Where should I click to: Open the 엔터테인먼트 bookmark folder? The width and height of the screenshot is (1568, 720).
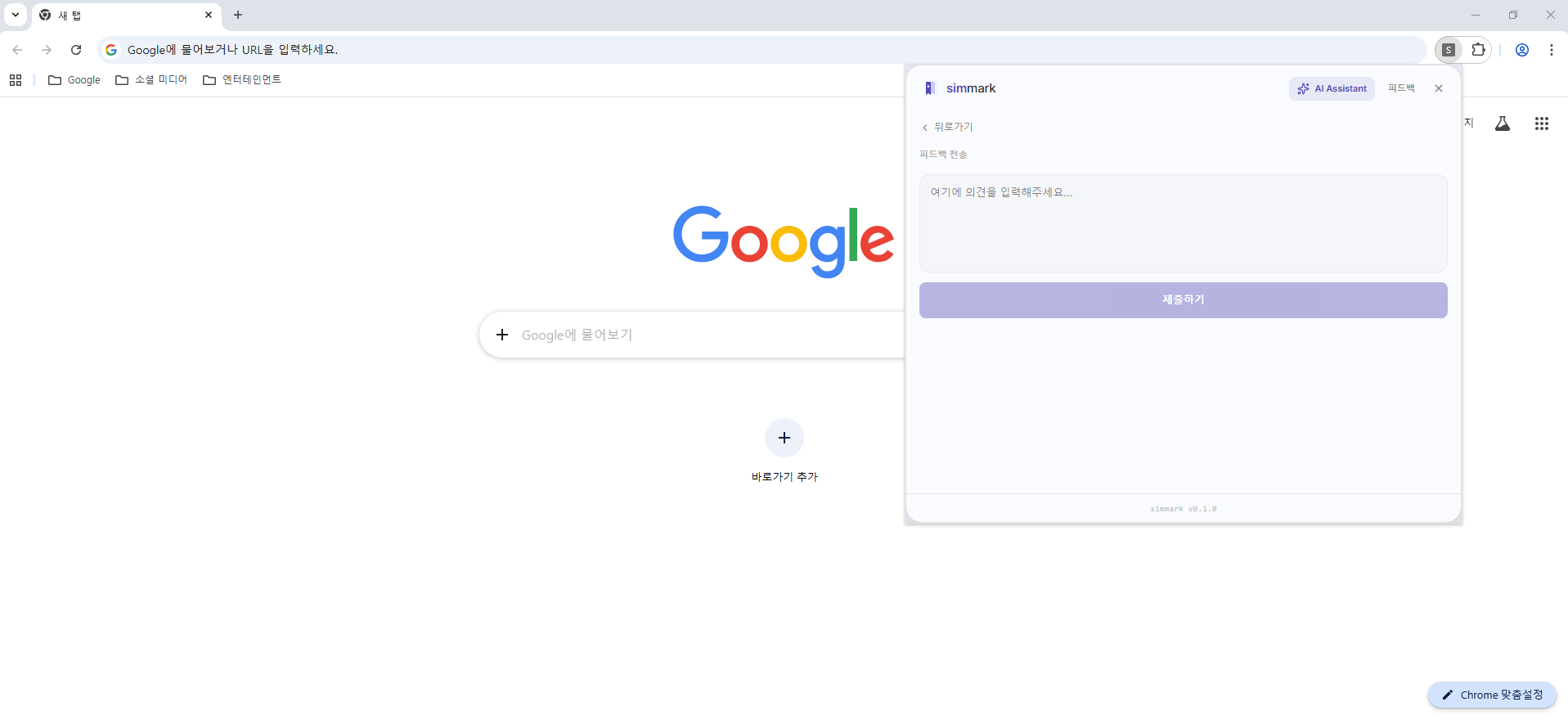tap(242, 80)
